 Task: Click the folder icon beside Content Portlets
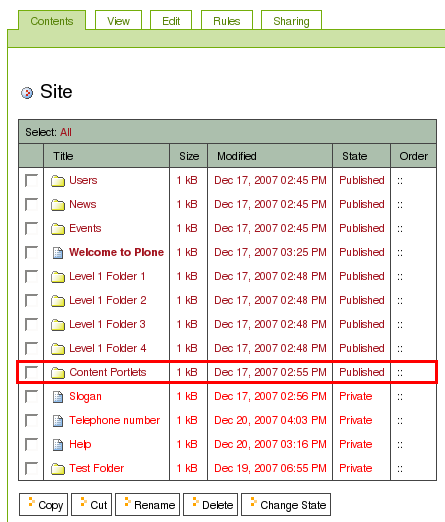point(58,373)
